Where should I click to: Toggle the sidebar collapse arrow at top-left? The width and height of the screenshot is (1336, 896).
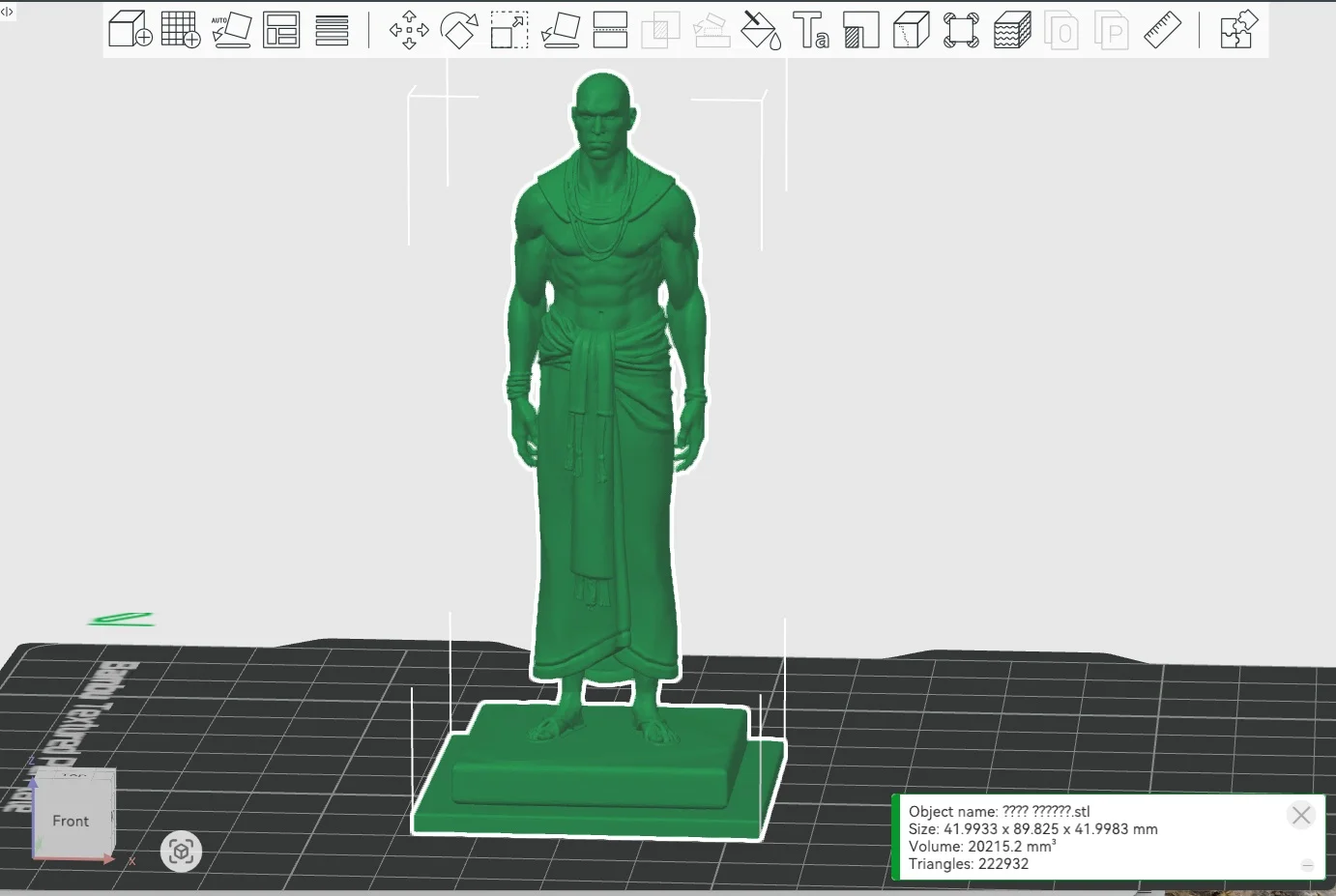(x=7, y=11)
